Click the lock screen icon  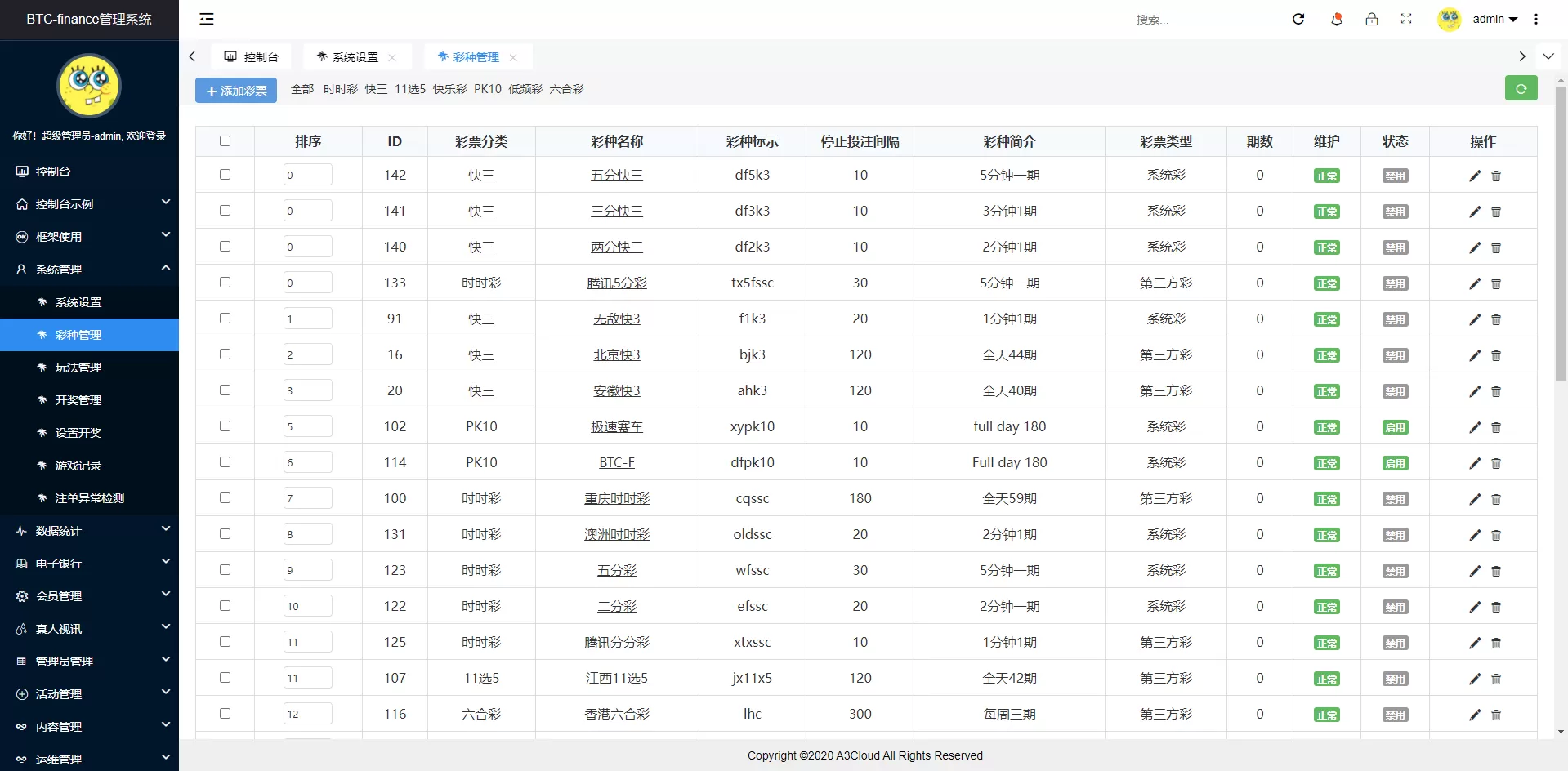point(1372,19)
